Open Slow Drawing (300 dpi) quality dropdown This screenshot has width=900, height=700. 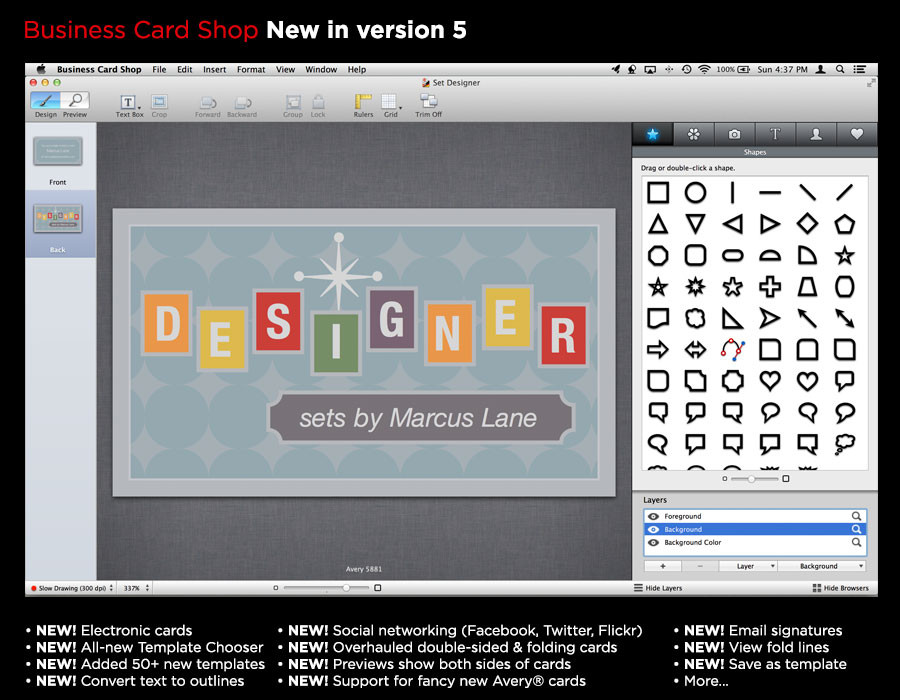pos(72,588)
